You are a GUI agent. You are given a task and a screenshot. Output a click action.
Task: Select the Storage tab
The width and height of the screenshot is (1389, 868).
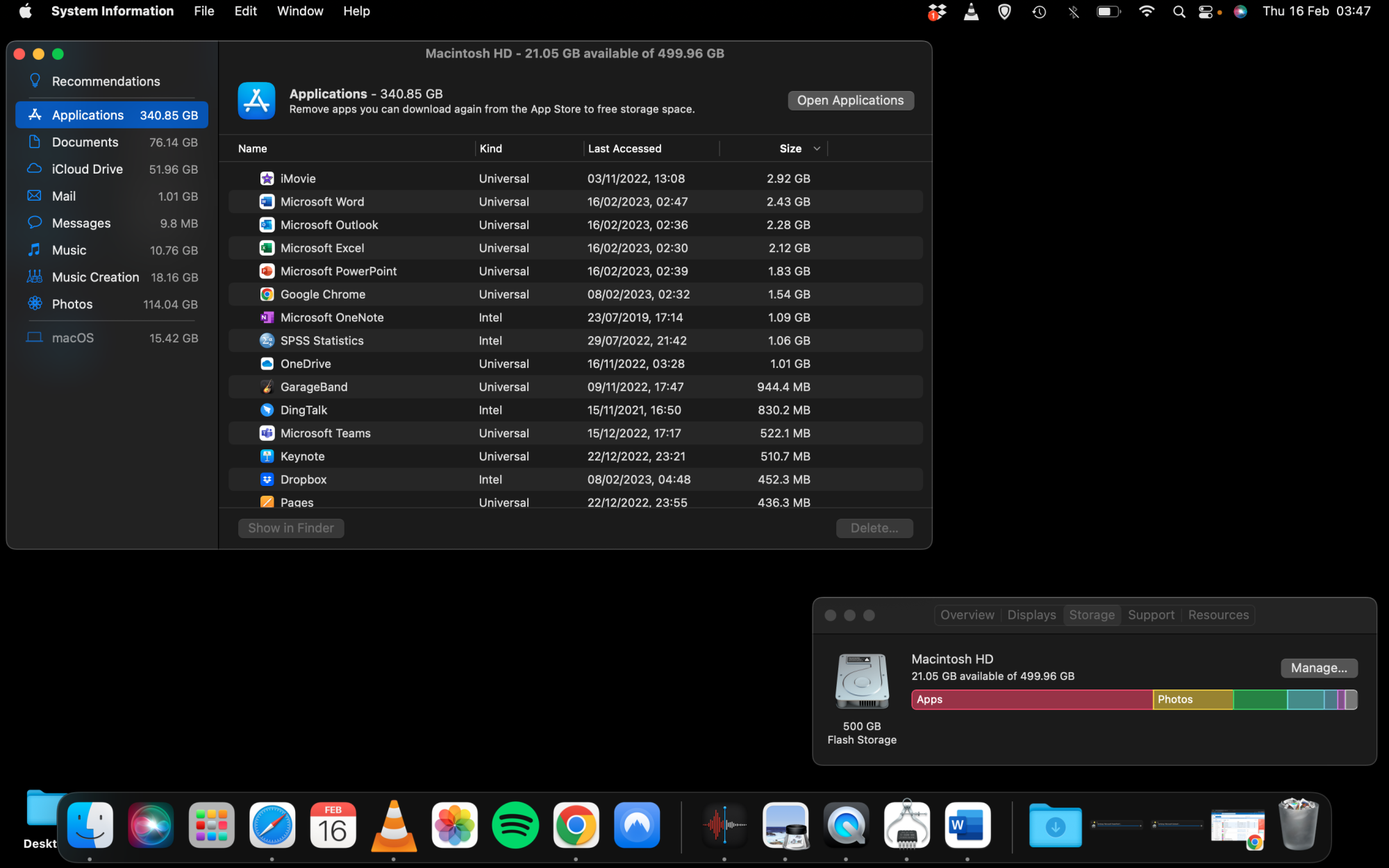(x=1092, y=615)
